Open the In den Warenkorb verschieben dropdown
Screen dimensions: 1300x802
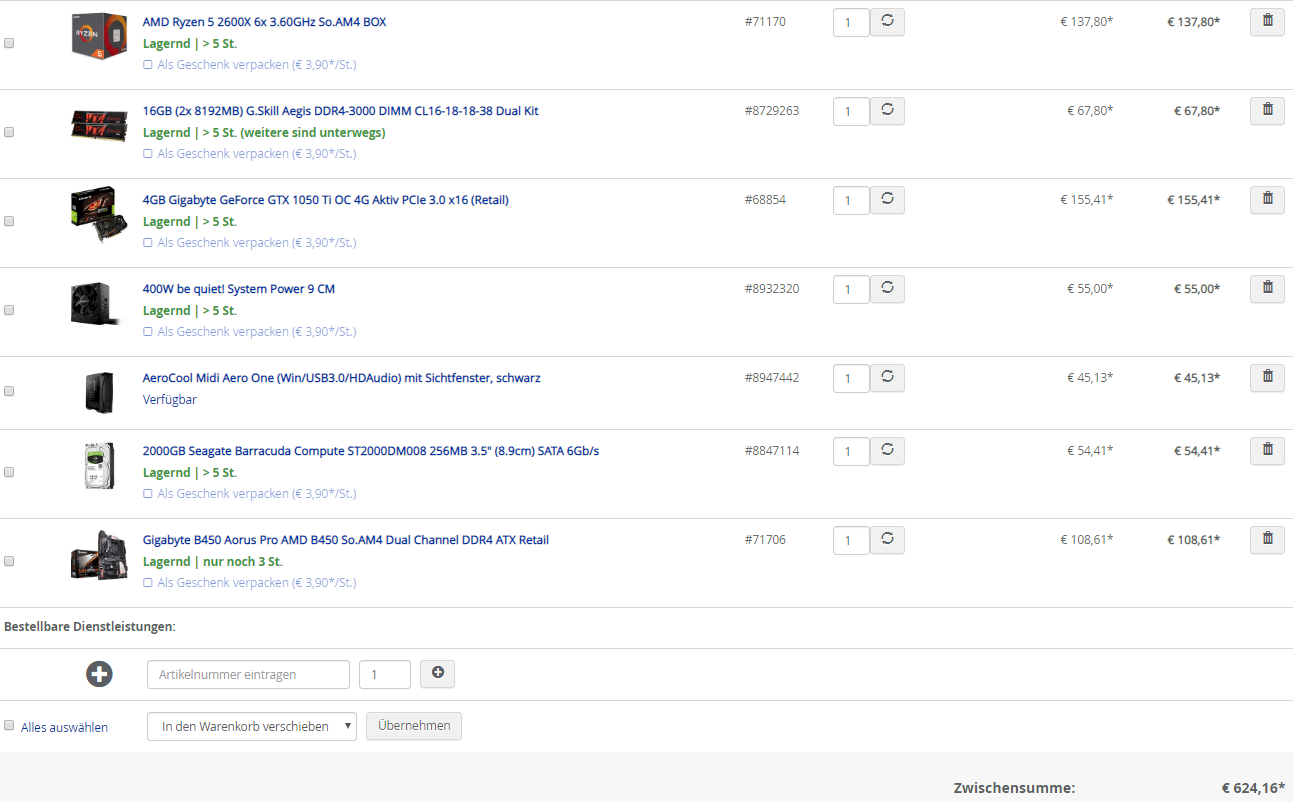click(x=251, y=726)
